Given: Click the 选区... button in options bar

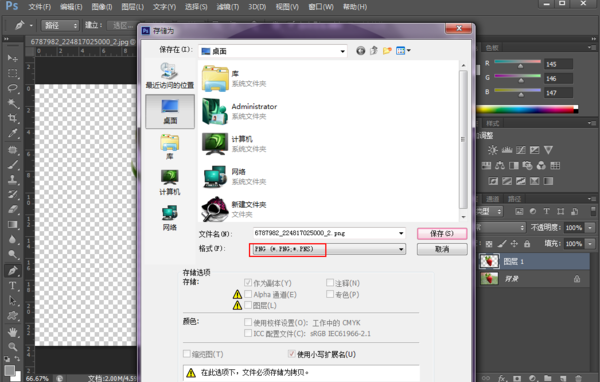Looking at the screenshot, I should tap(122, 25).
